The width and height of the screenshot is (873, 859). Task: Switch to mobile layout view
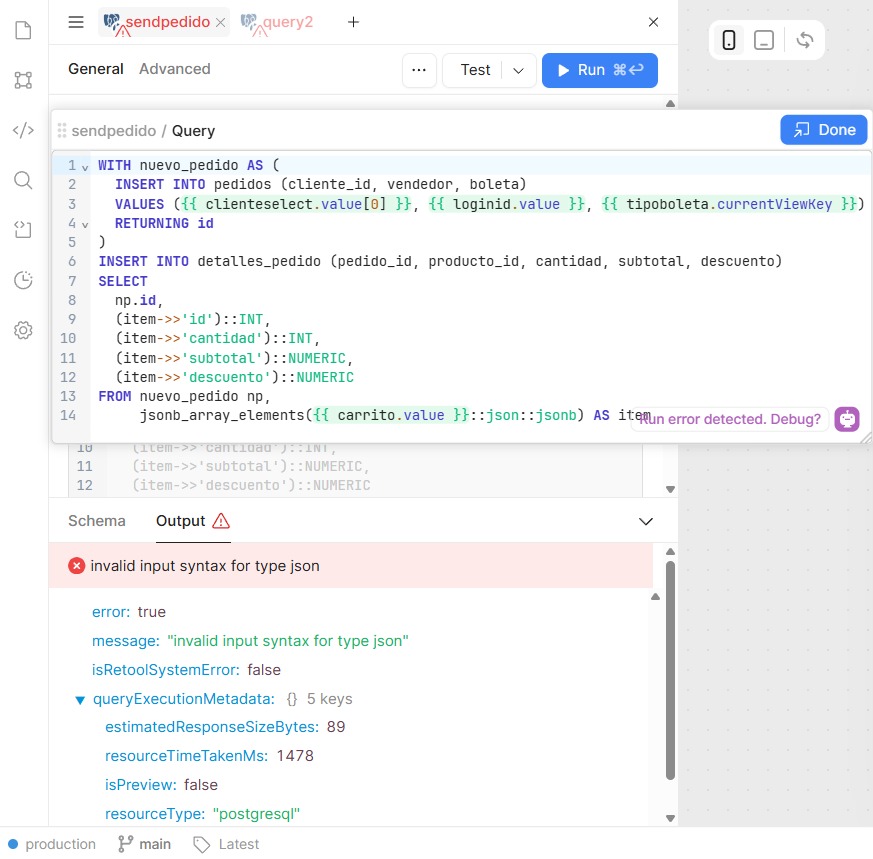click(x=729, y=40)
